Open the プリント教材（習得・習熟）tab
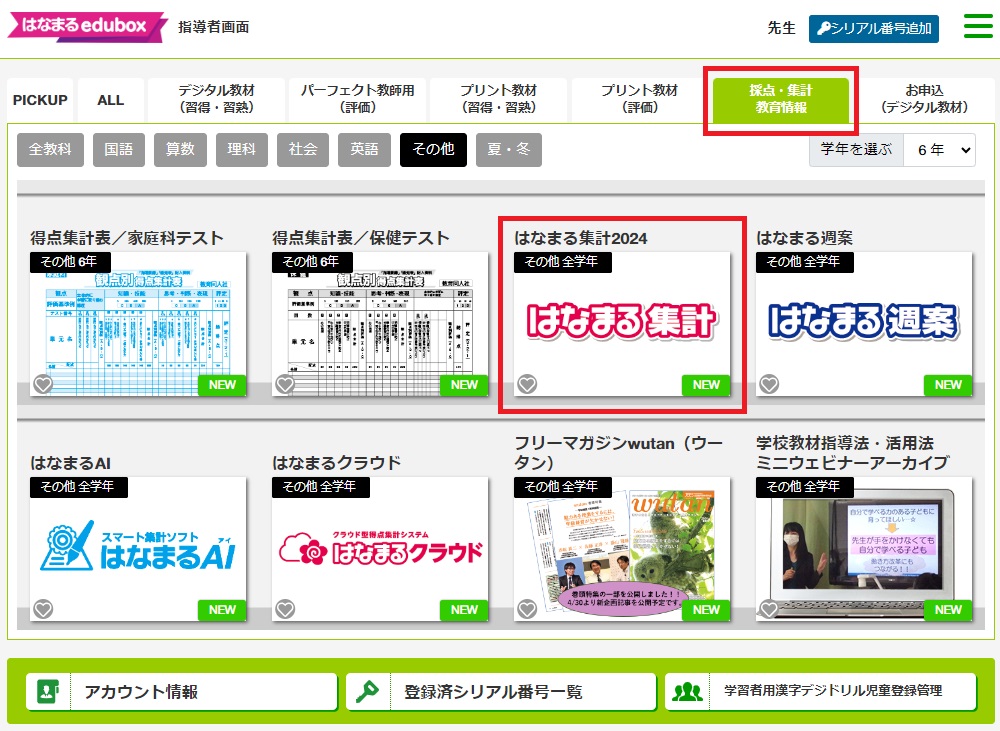The height and width of the screenshot is (731, 1000). 499,100
